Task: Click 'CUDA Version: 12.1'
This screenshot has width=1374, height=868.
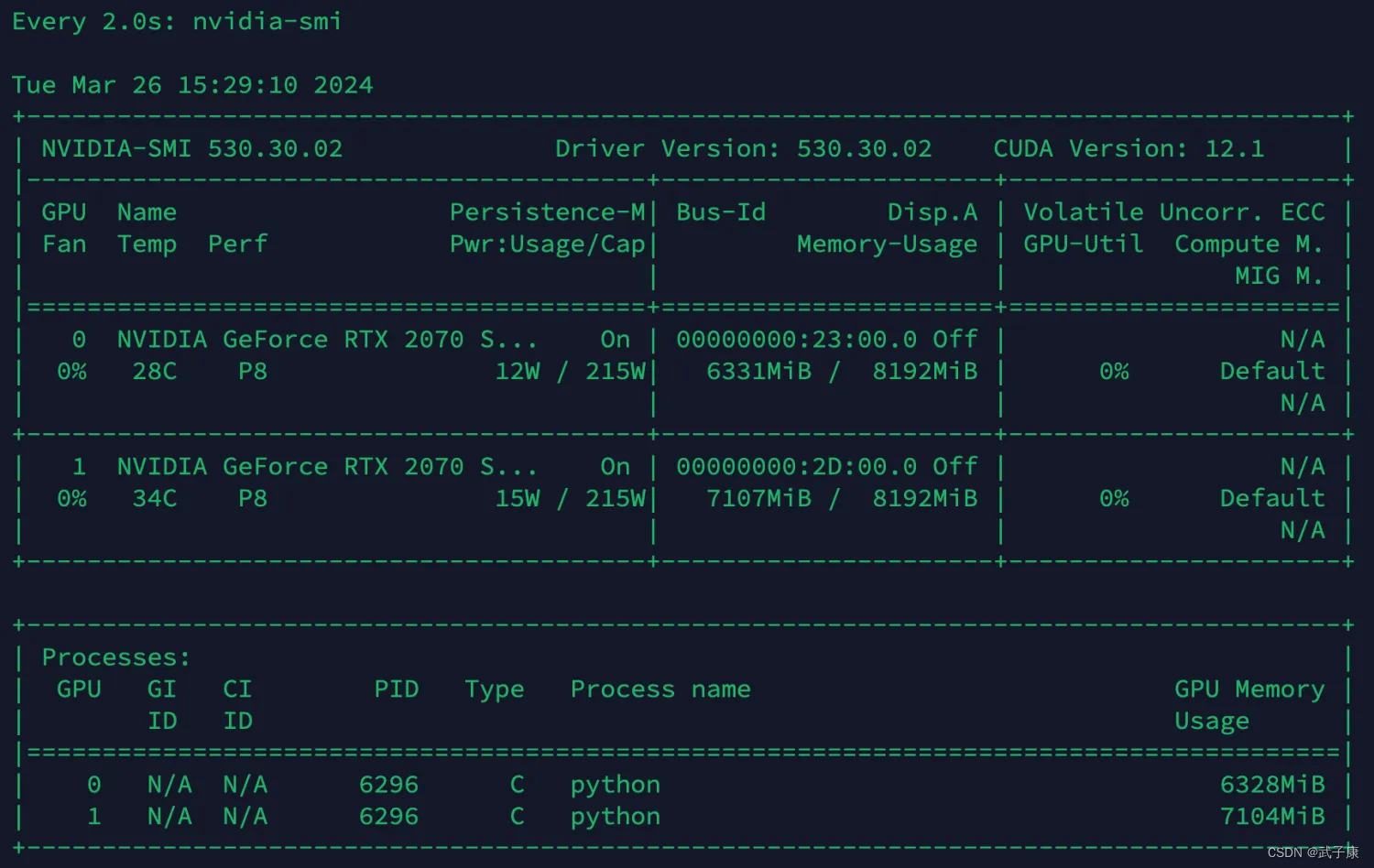Action: click(1129, 148)
